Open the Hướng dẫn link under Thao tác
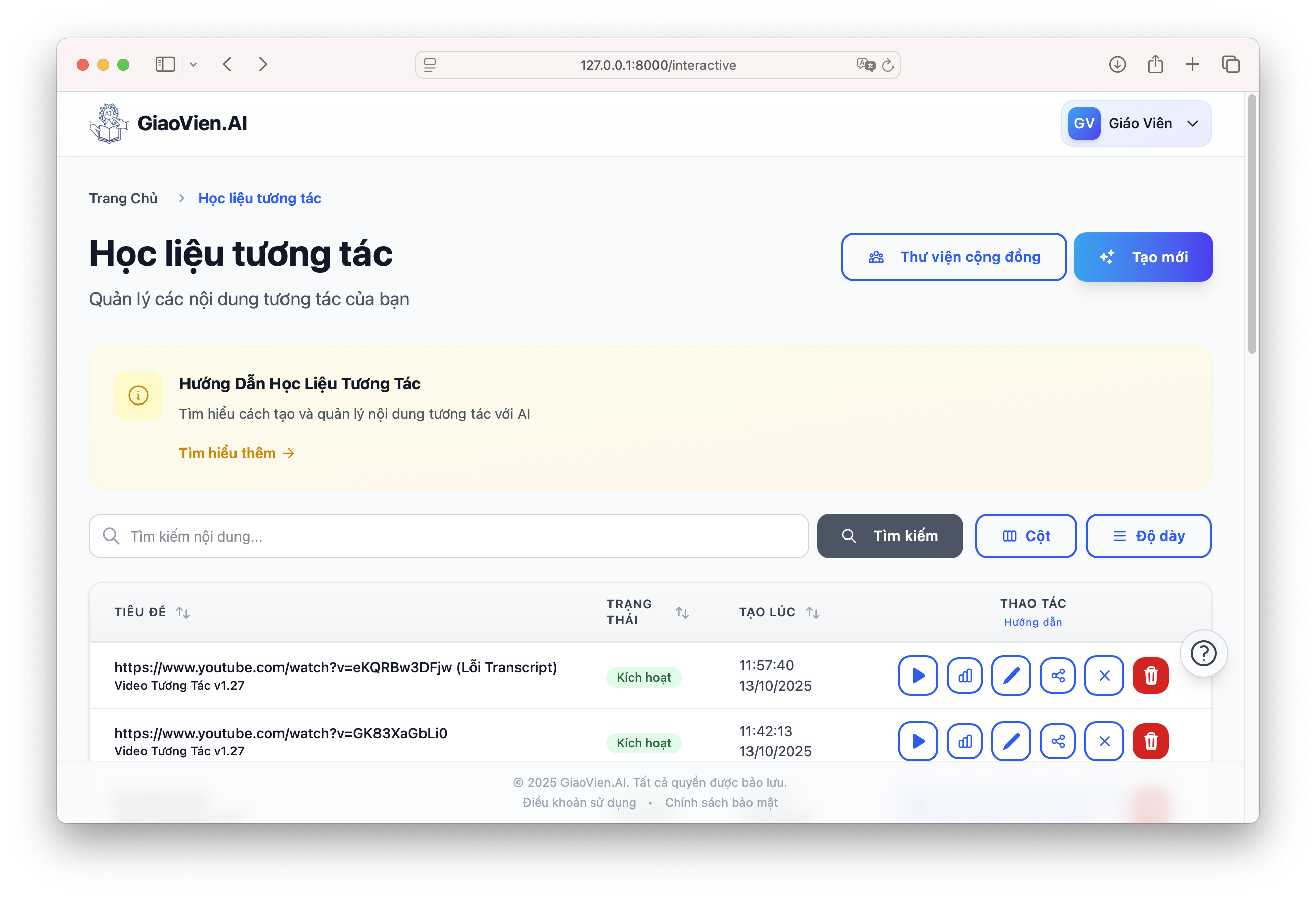1316x898 pixels. pyautogui.click(x=1033, y=622)
